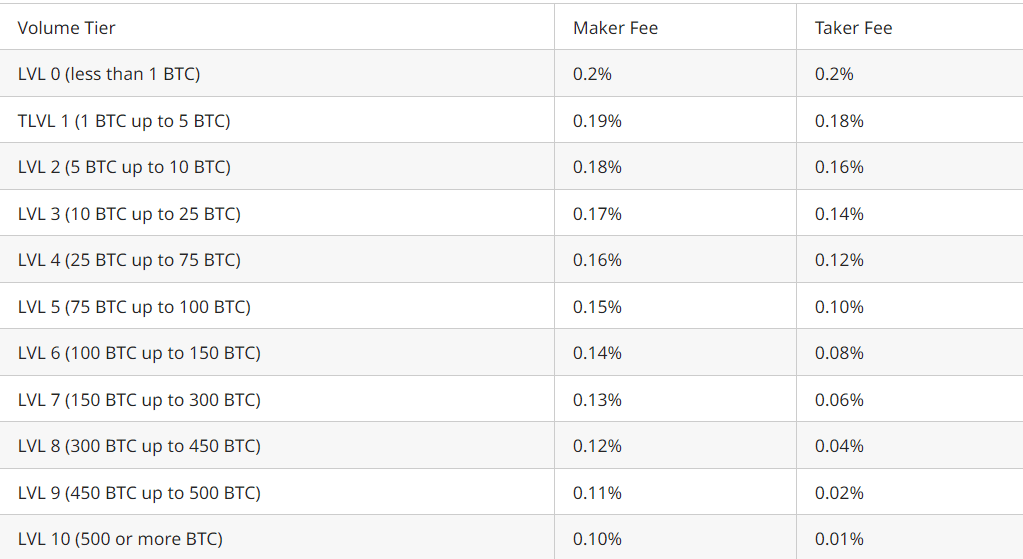This screenshot has width=1023, height=559.
Task: Click the 0.19% maker fee value
Action: coord(597,121)
